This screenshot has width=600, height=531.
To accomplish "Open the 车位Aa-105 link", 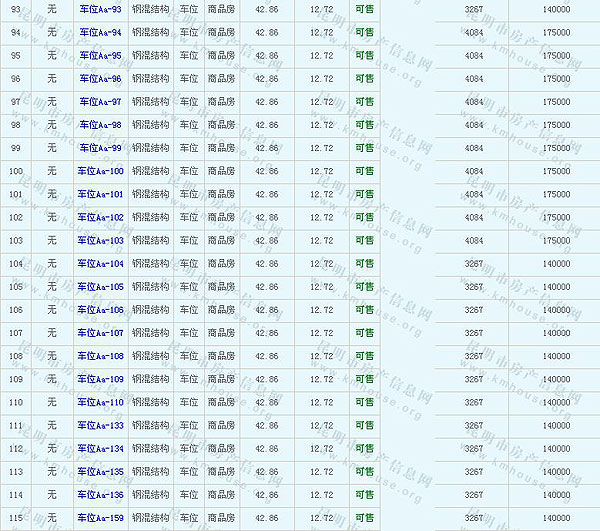I will coord(101,287).
